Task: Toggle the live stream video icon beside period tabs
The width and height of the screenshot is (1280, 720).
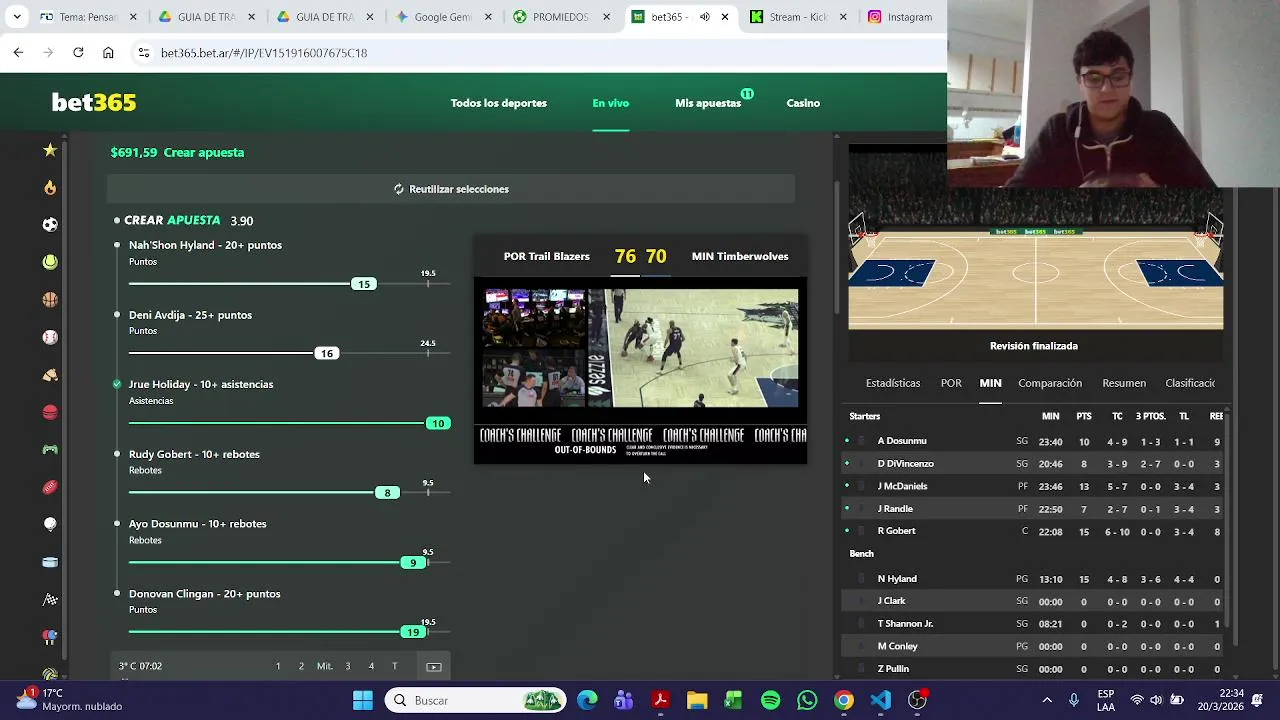Action: 434,666
